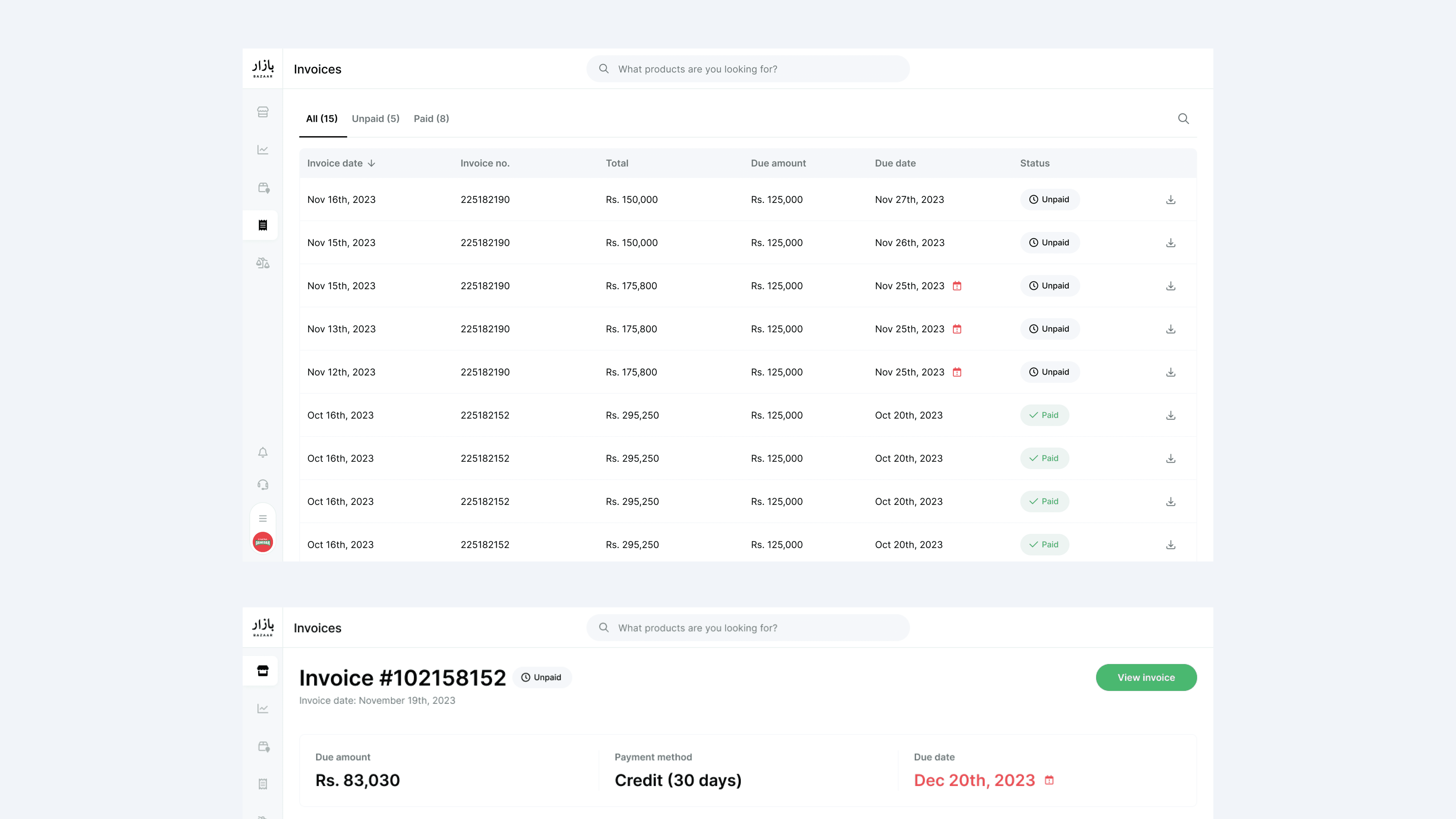The image size is (1456, 819).
Task: Download the Nov 16th, 2023 invoice
Action: (x=1170, y=199)
